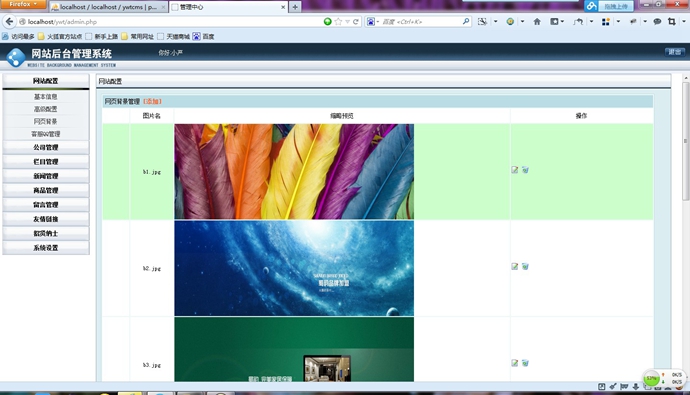The width and height of the screenshot is (690, 395).
Task: Click the green go button in the address bar
Action: pos(327,21)
